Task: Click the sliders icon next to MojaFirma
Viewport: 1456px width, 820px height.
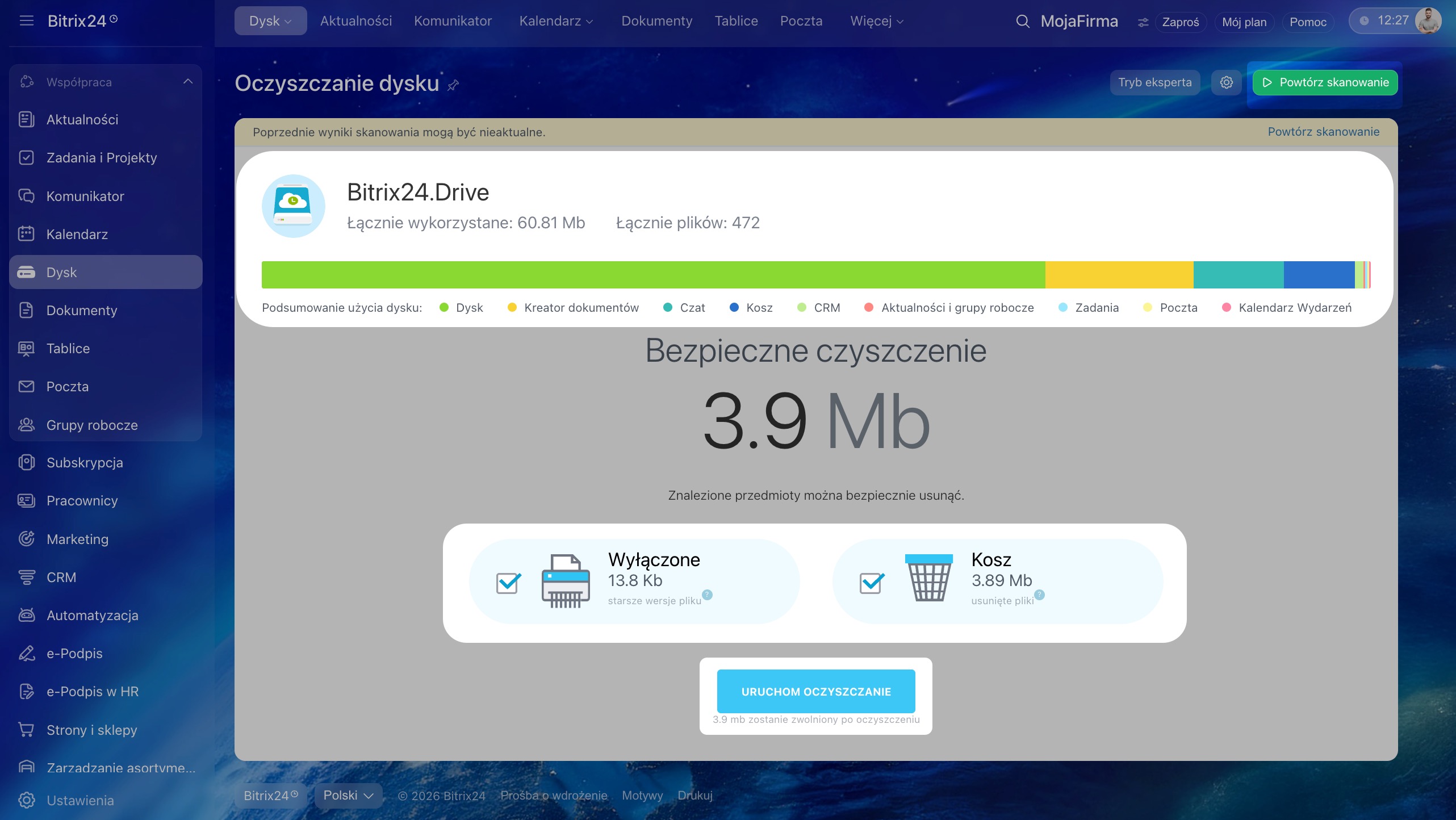Action: [1143, 22]
